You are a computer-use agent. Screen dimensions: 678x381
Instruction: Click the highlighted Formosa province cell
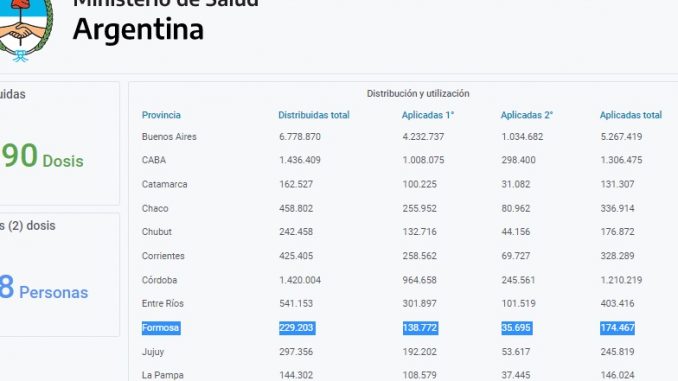[x=160, y=328]
